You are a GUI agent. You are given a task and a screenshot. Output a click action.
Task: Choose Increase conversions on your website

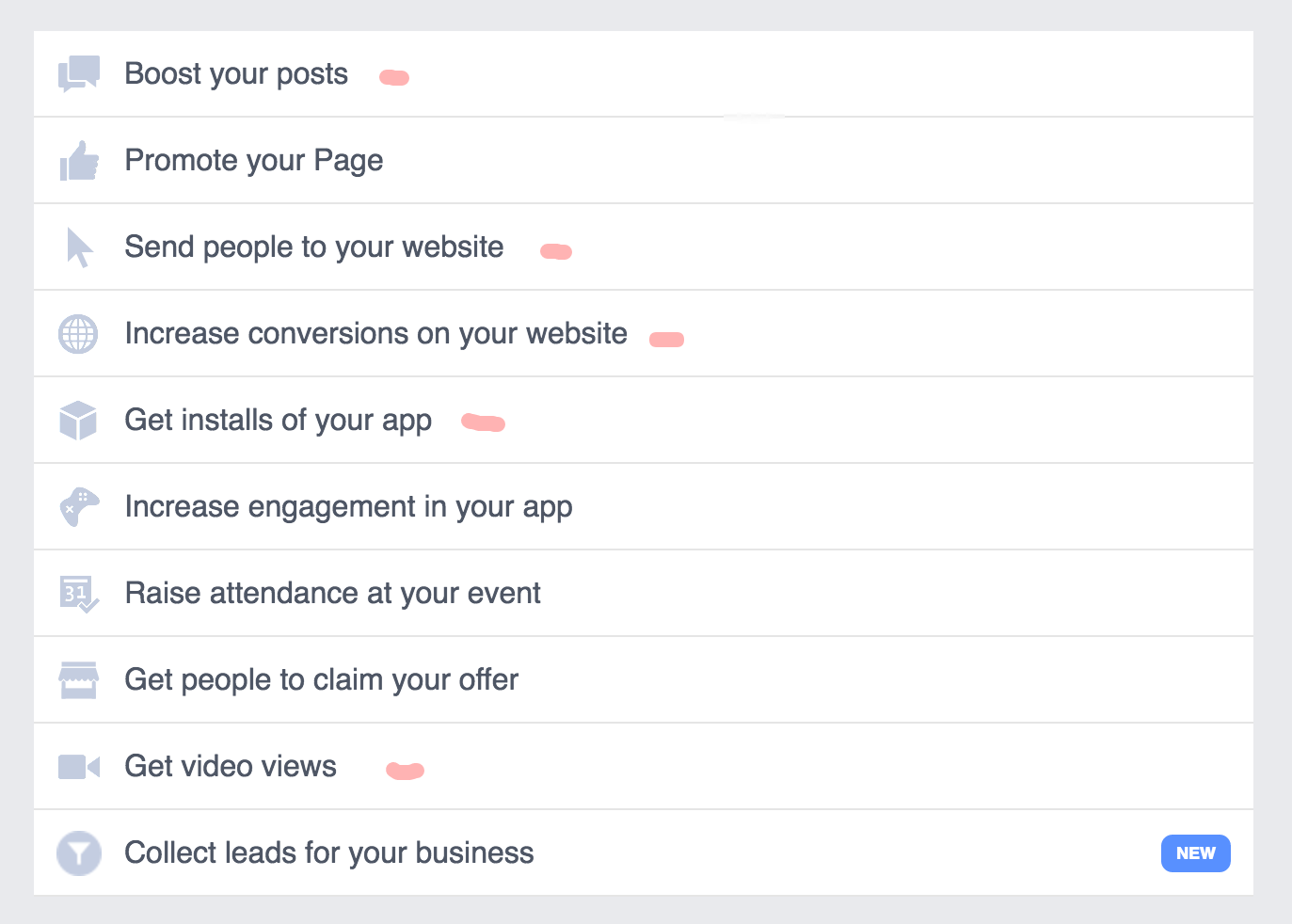pyautogui.click(x=644, y=334)
